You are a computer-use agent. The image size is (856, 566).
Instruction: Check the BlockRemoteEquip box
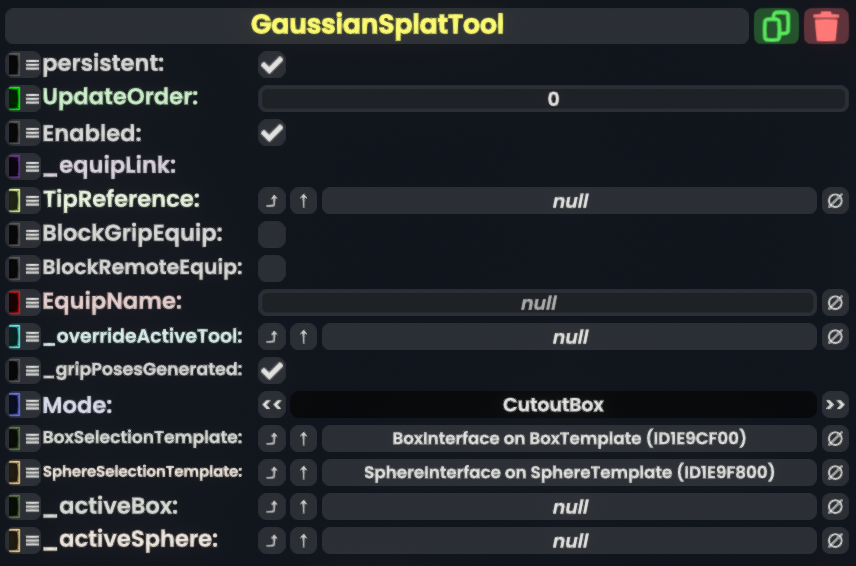[271, 269]
